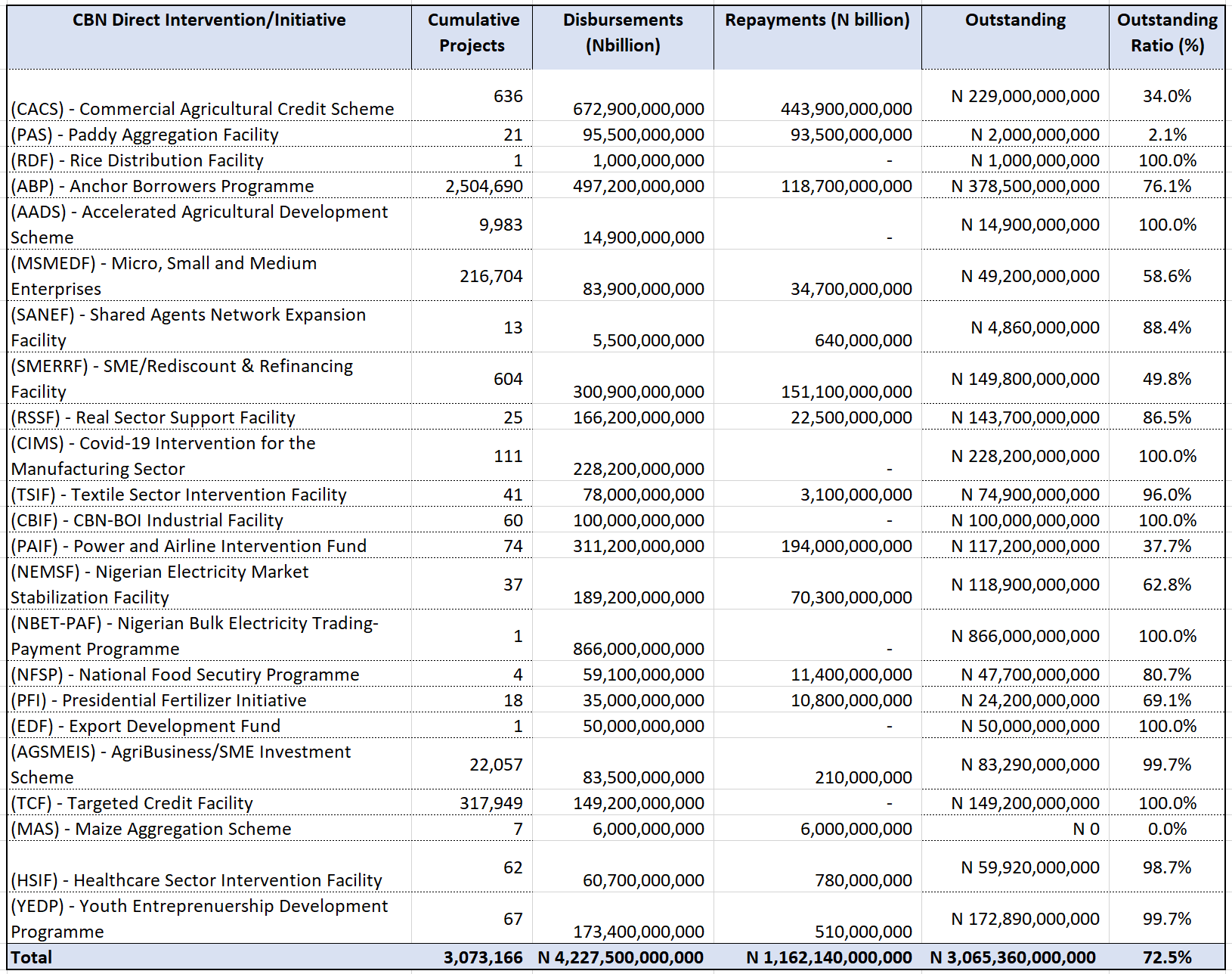Click the Total row label
The width and height of the screenshot is (1232, 974).
[x=32, y=957]
